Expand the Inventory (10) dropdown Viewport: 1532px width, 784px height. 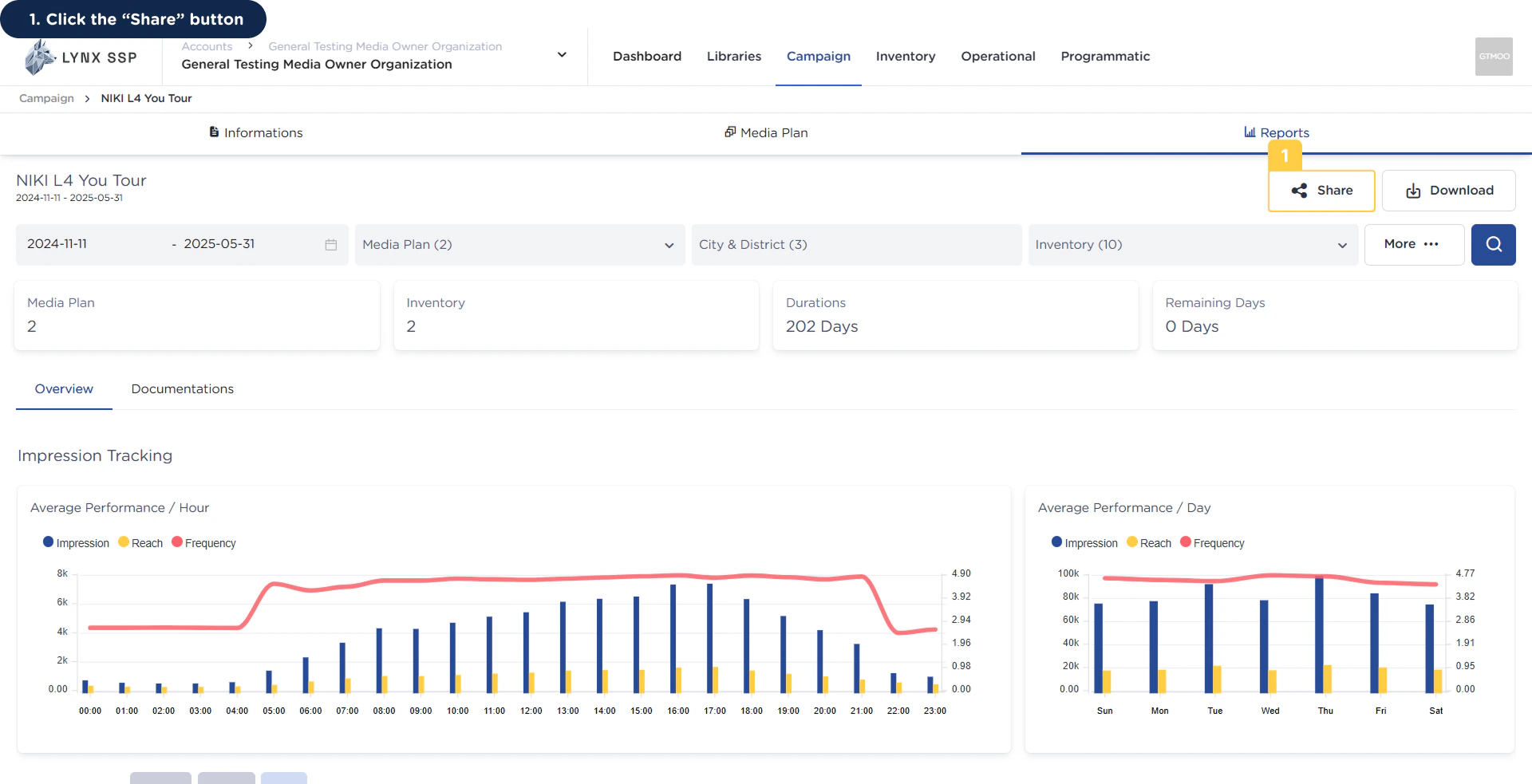[x=1193, y=245]
